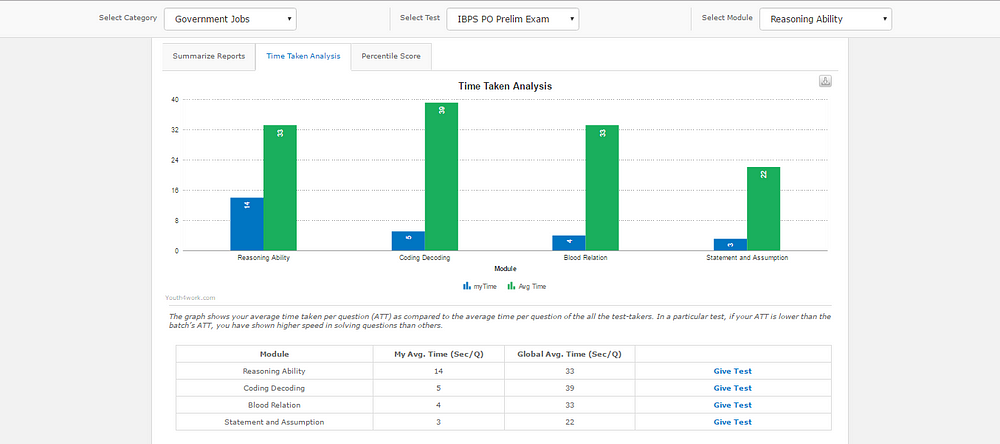
Task: Click the Select Module label
Action: (727, 18)
